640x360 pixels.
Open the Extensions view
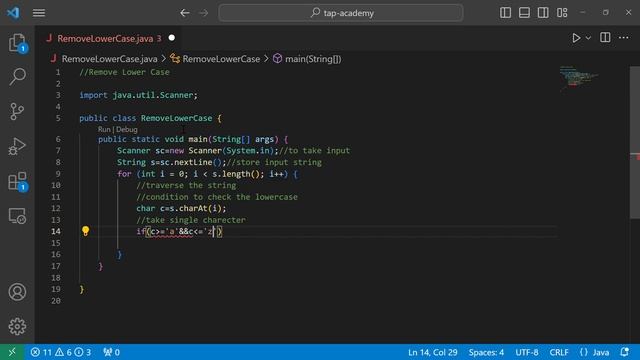click(x=17, y=181)
